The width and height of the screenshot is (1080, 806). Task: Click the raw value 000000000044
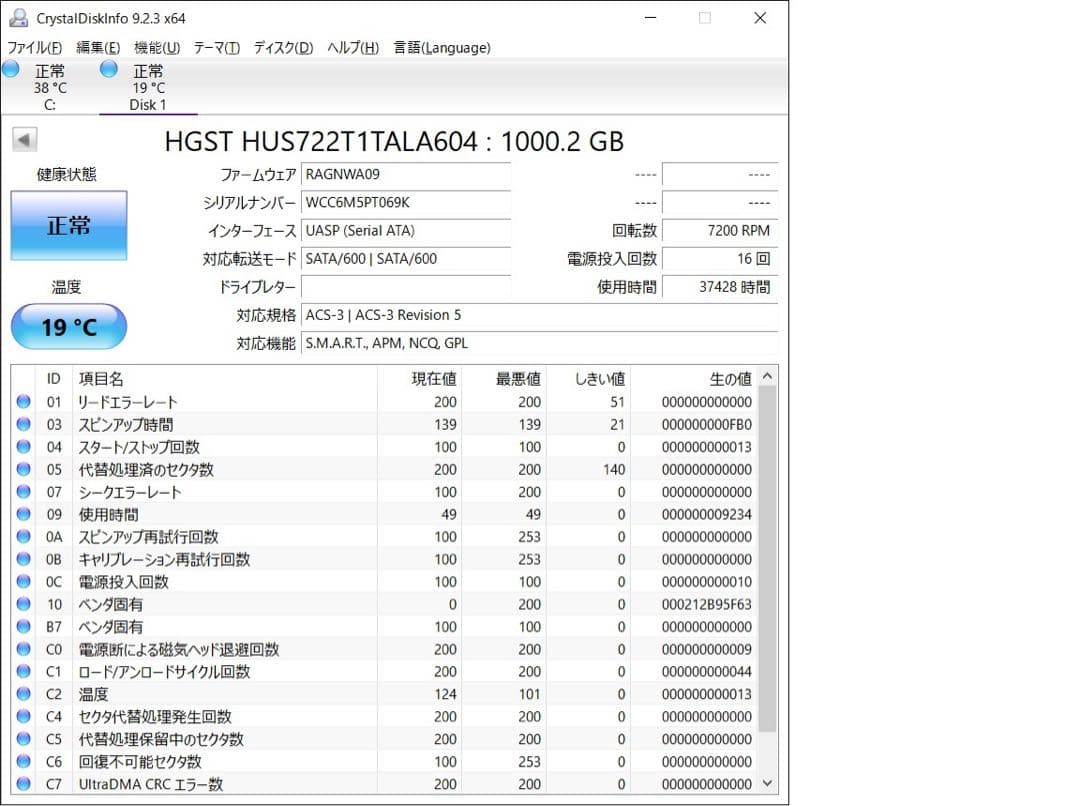click(x=707, y=672)
